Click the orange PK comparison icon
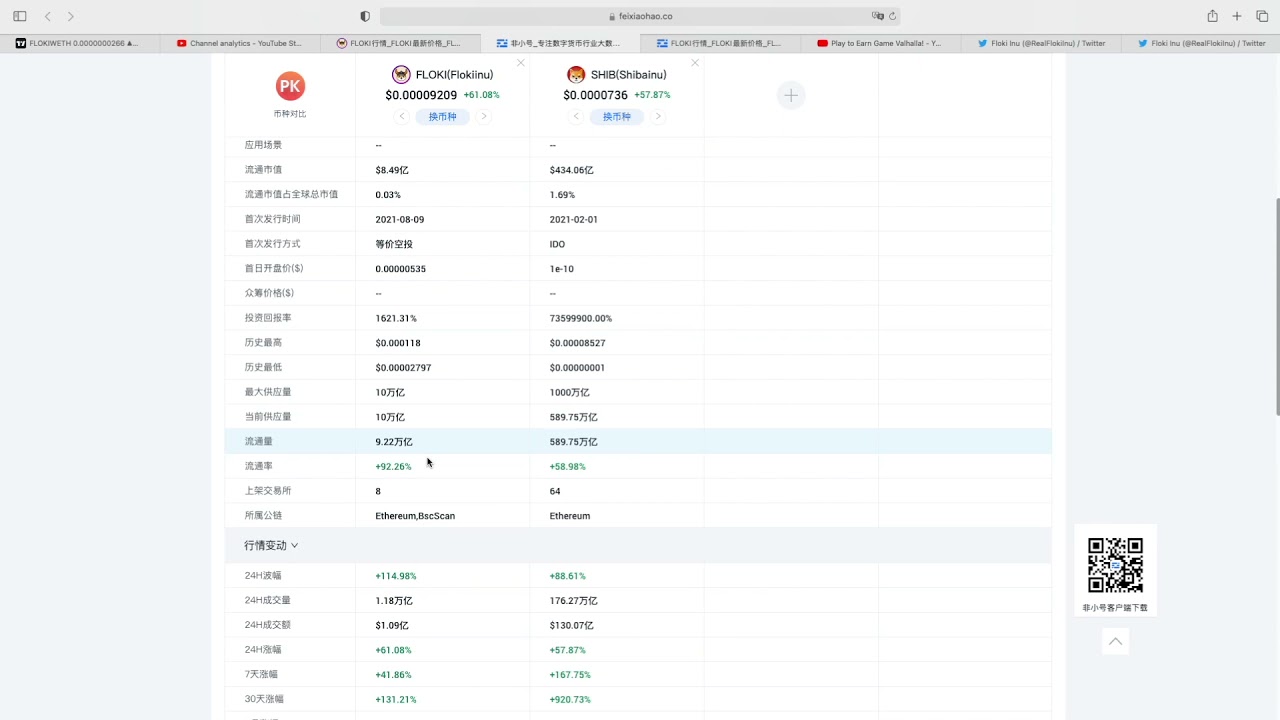 pyautogui.click(x=290, y=86)
